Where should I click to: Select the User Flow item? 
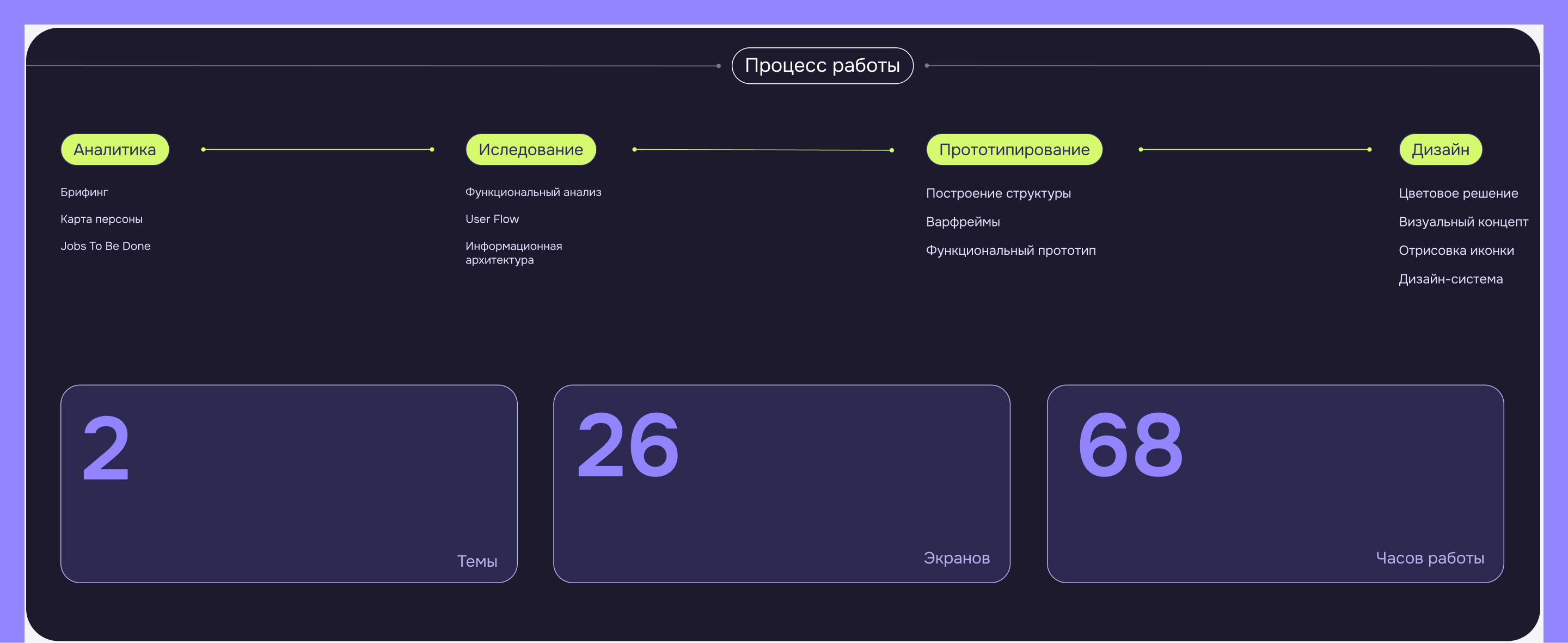[492, 218]
